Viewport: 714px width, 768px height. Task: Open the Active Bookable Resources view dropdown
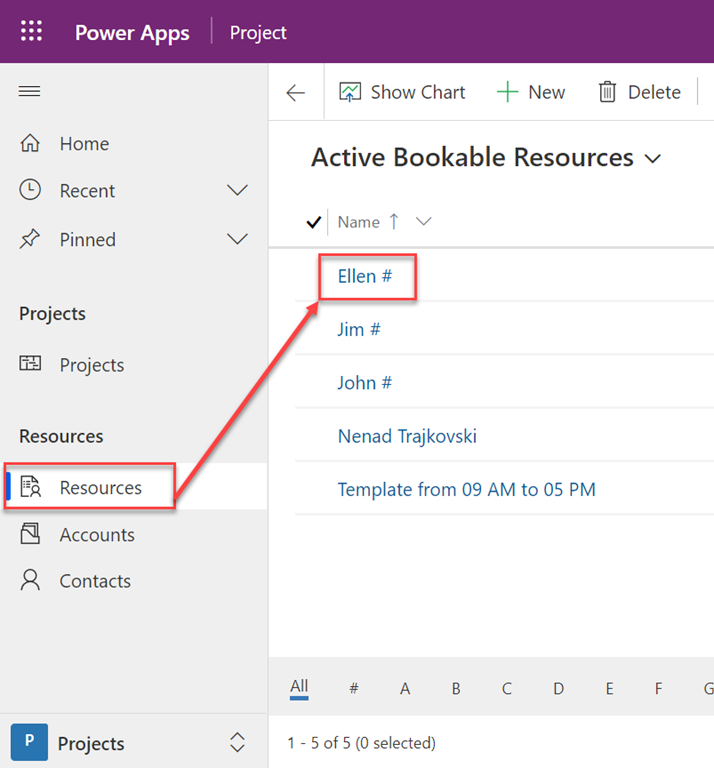tap(654, 159)
